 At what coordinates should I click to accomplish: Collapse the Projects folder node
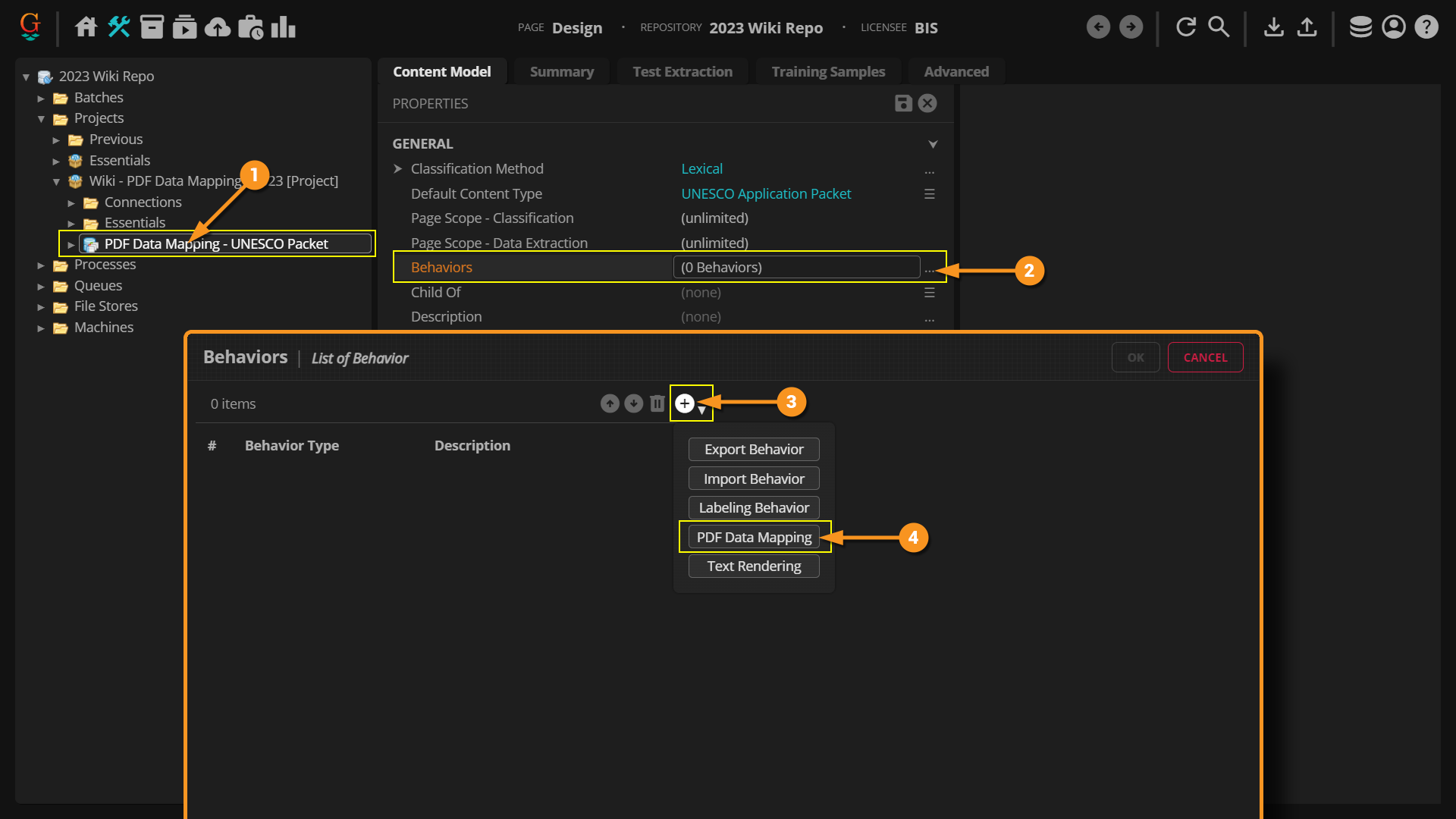point(41,119)
